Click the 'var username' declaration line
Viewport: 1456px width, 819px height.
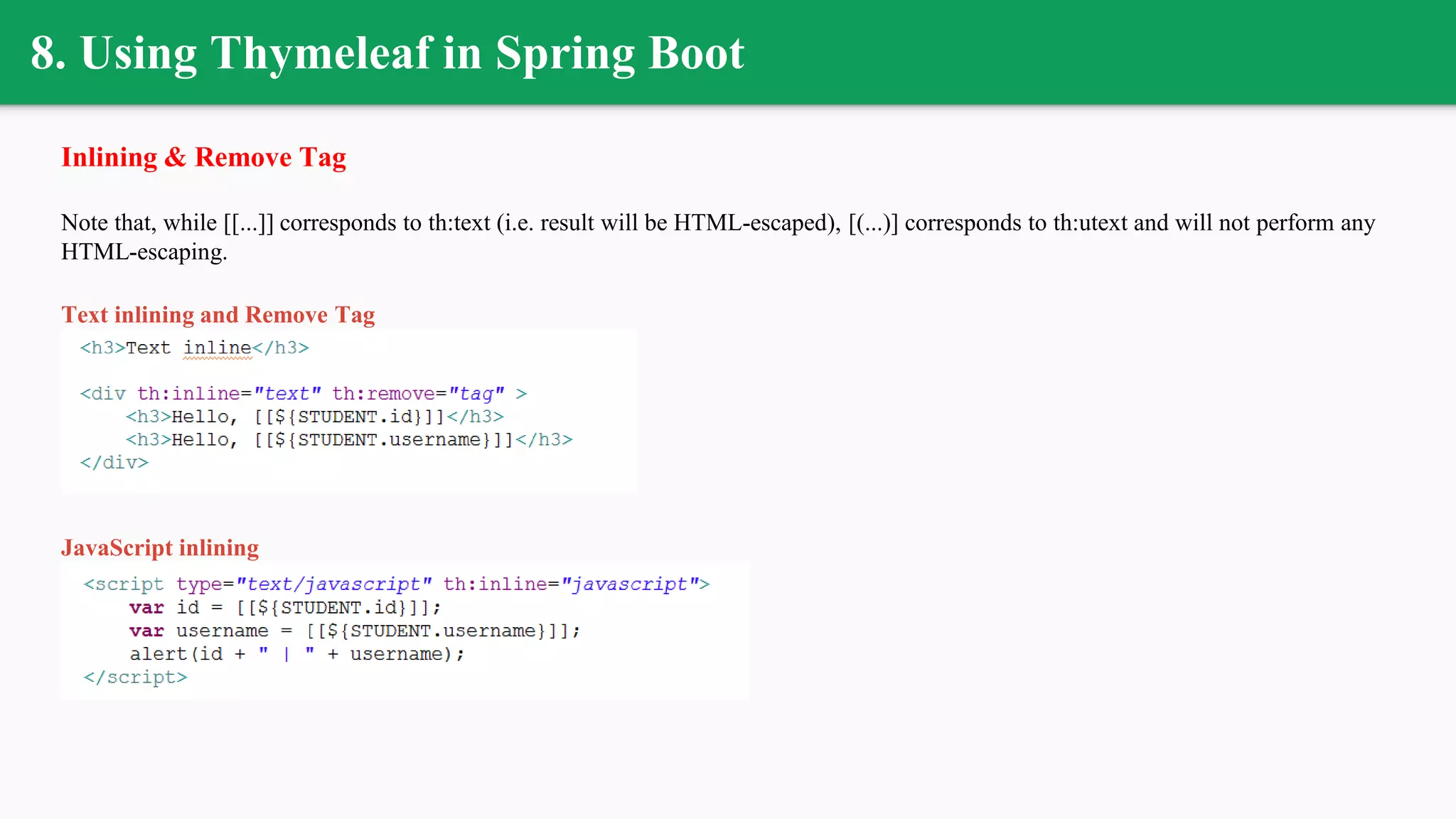tap(354, 631)
